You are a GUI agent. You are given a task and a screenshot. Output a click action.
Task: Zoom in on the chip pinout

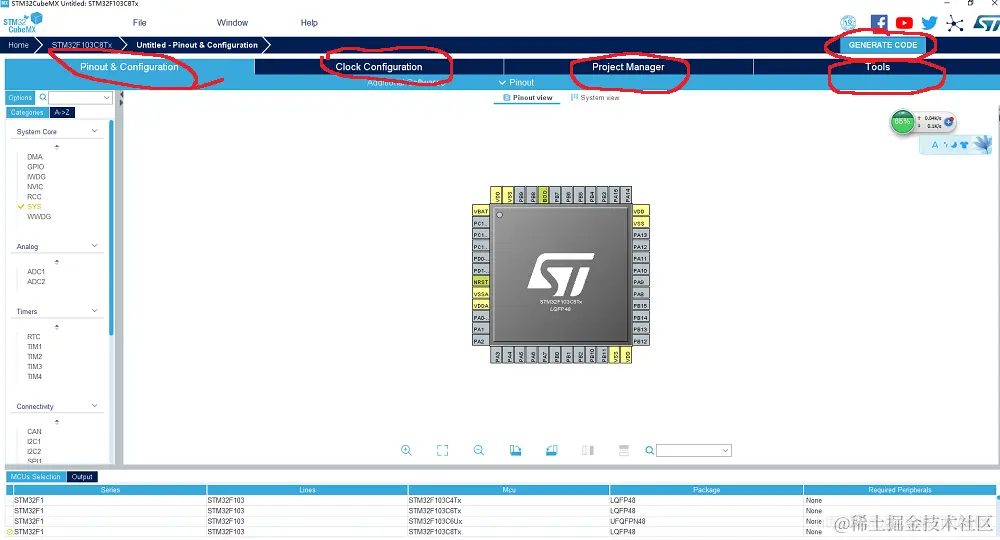click(x=406, y=450)
